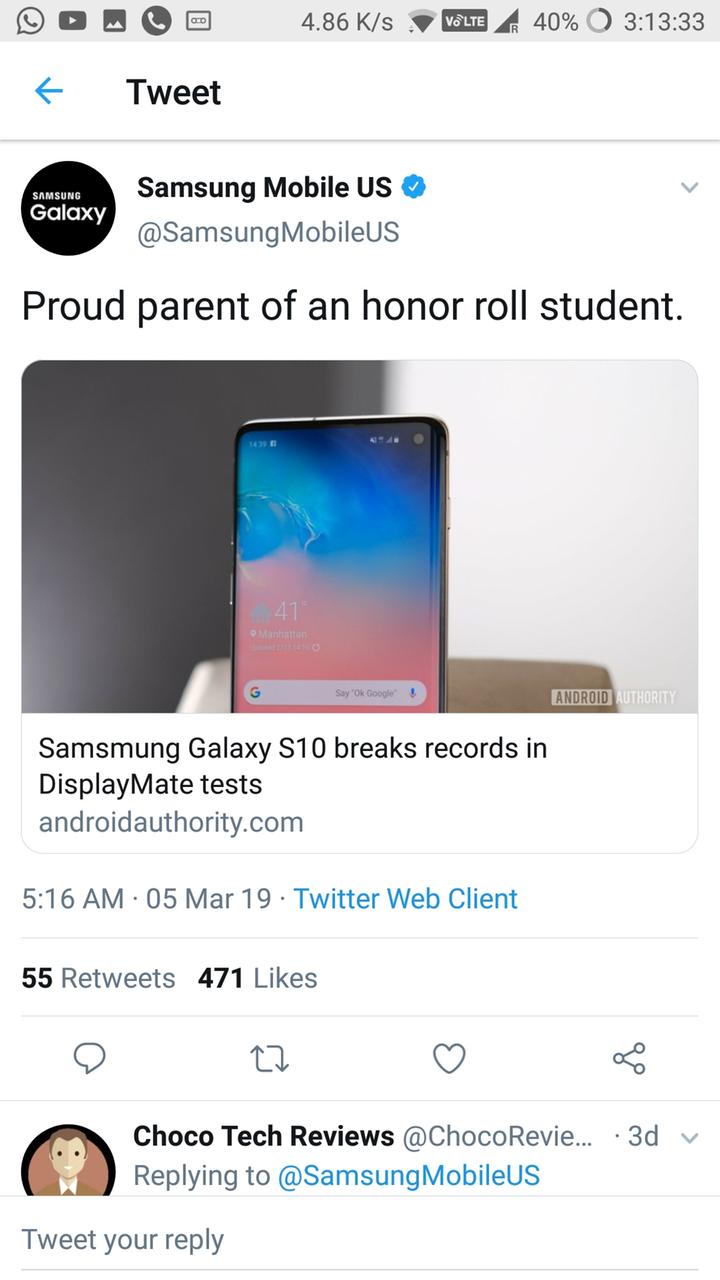Open @SamsungMobileUS handle link
Image resolution: width=720 pixels, height=1280 pixels.
click(267, 232)
